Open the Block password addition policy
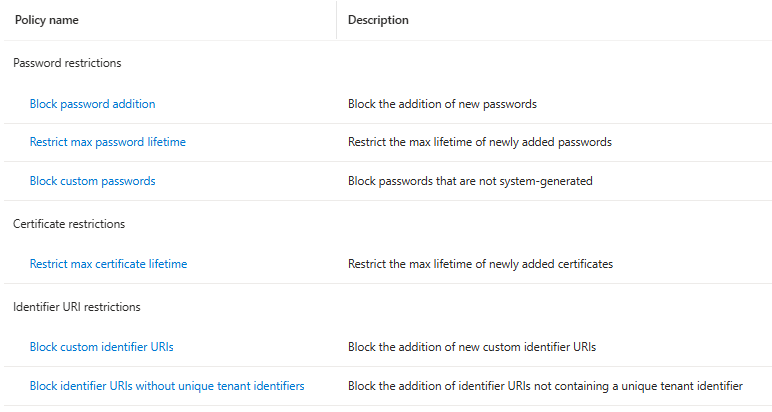772x412 pixels. click(x=92, y=104)
